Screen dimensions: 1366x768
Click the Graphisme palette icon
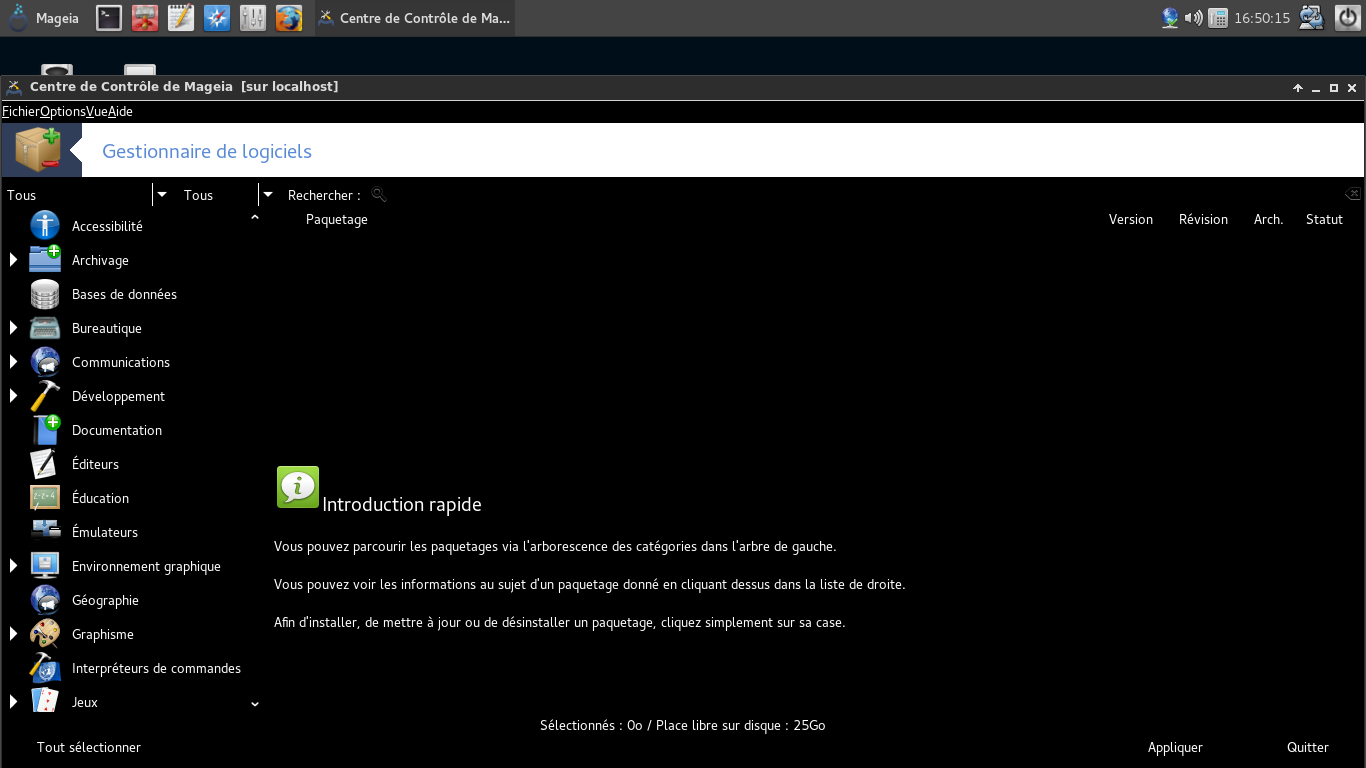pyautogui.click(x=45, y=634)
